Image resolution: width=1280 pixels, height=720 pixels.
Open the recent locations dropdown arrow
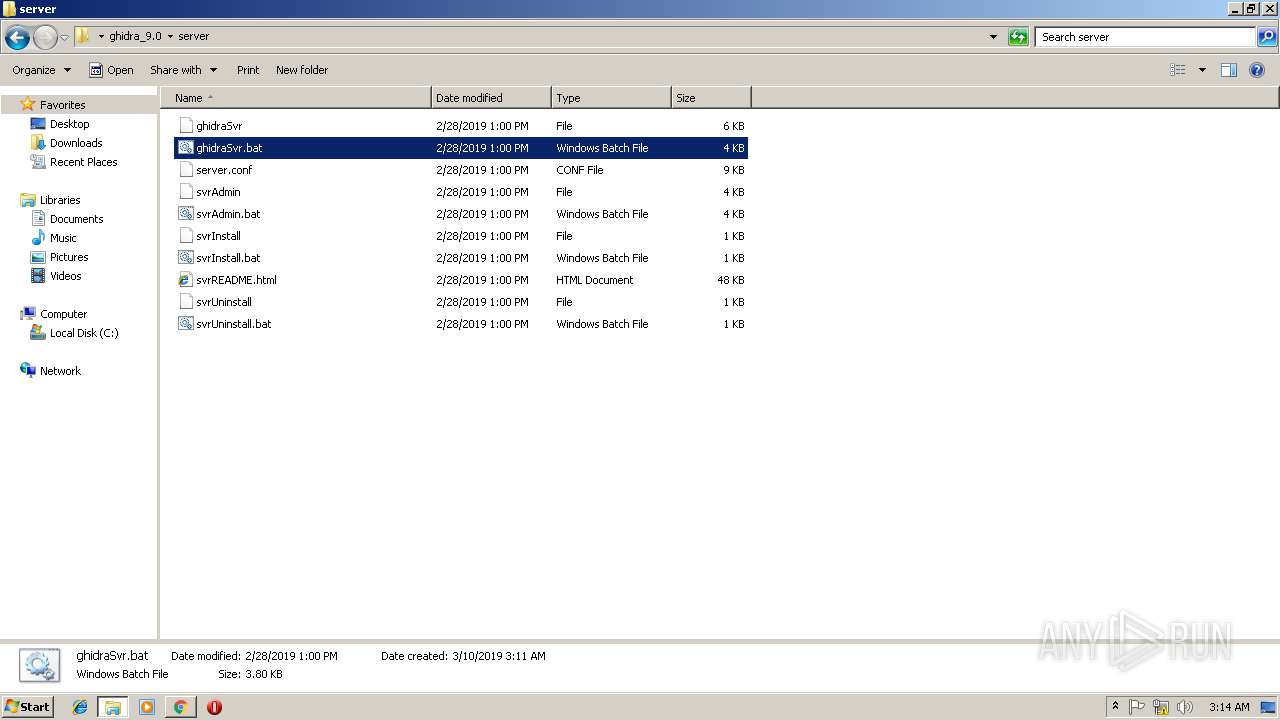coord(64,37)
